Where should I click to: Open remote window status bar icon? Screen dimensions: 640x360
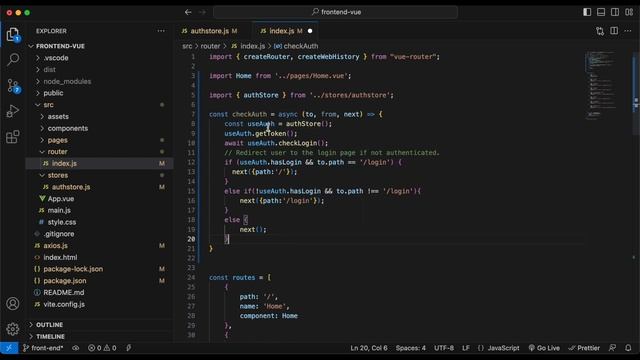point(9,348)
